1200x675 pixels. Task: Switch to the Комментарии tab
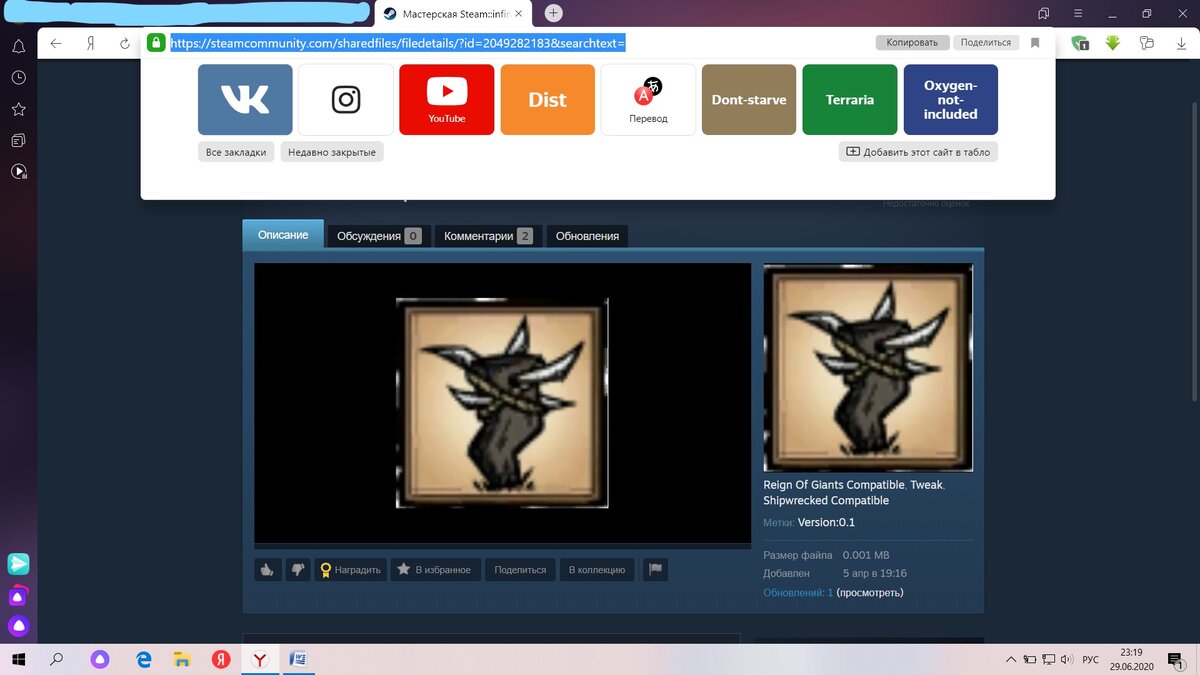point(488,236)
